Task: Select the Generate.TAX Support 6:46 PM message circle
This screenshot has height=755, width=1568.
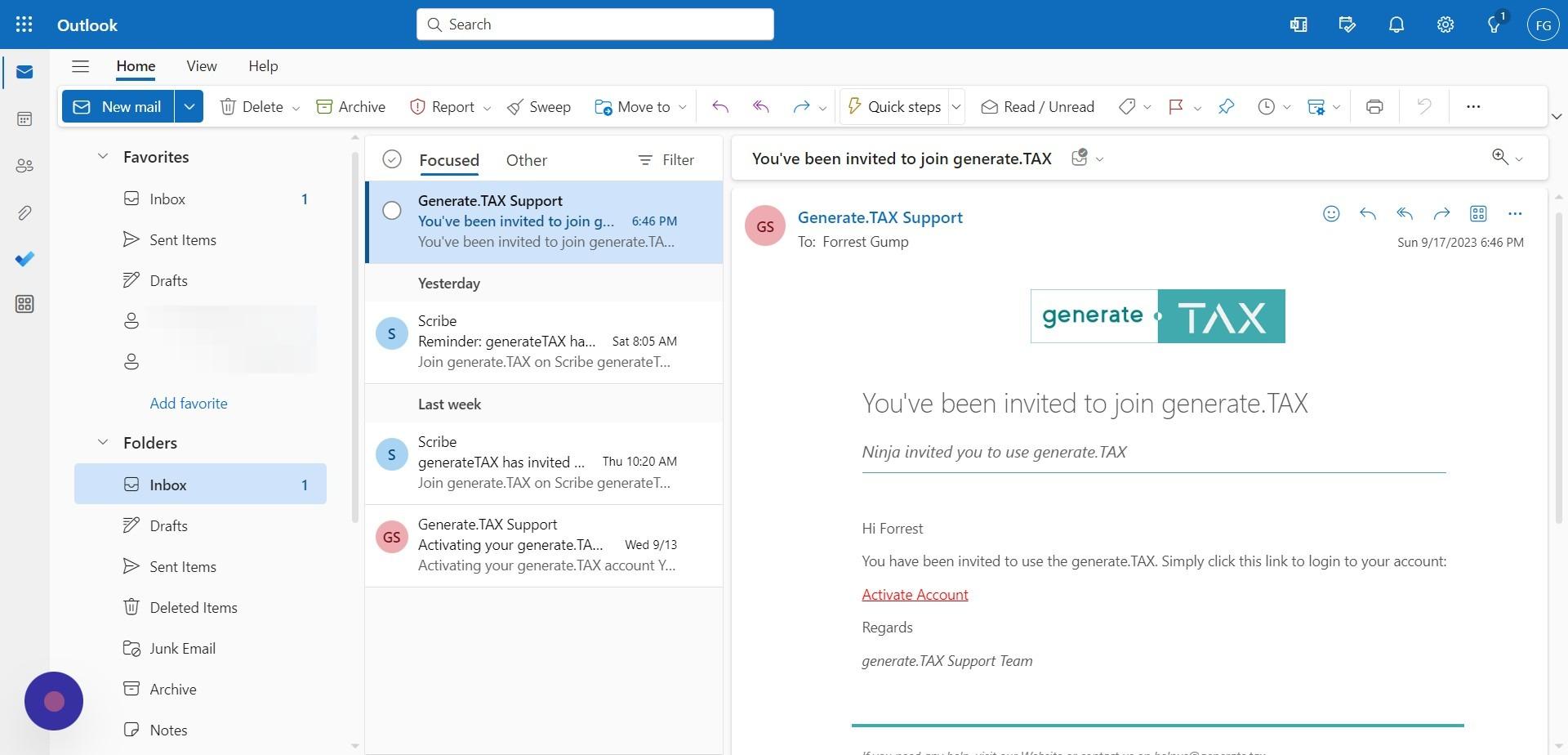Action: tap(392, 211)
